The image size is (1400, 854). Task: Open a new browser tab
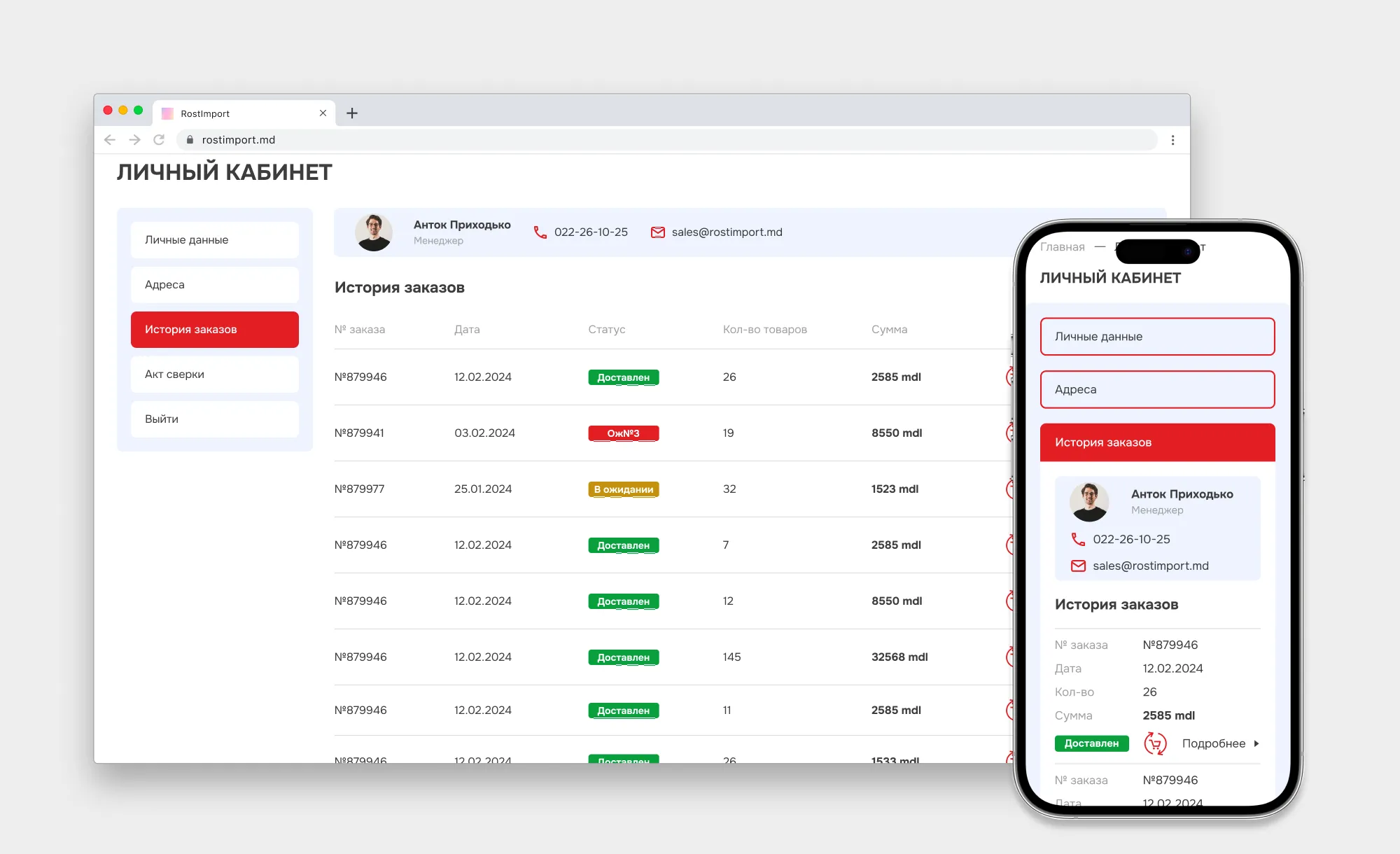pyautogui.click(x=352, y=113)
